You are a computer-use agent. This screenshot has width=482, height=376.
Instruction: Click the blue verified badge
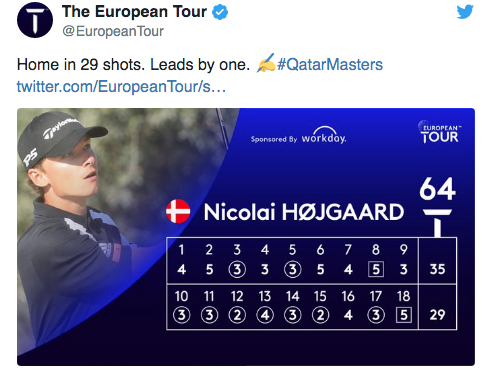point(220,13)
